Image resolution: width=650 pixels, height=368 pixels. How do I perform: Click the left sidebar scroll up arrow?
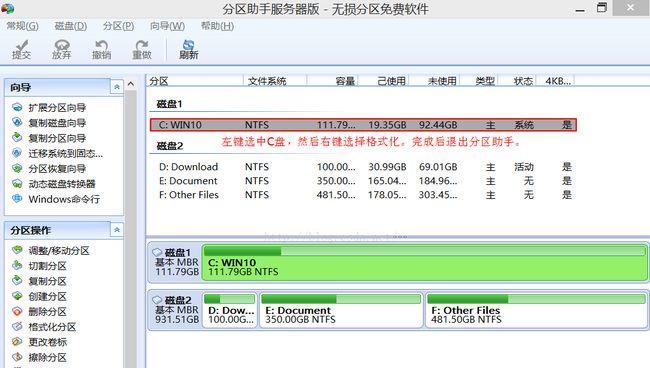[x=131, y=85]
